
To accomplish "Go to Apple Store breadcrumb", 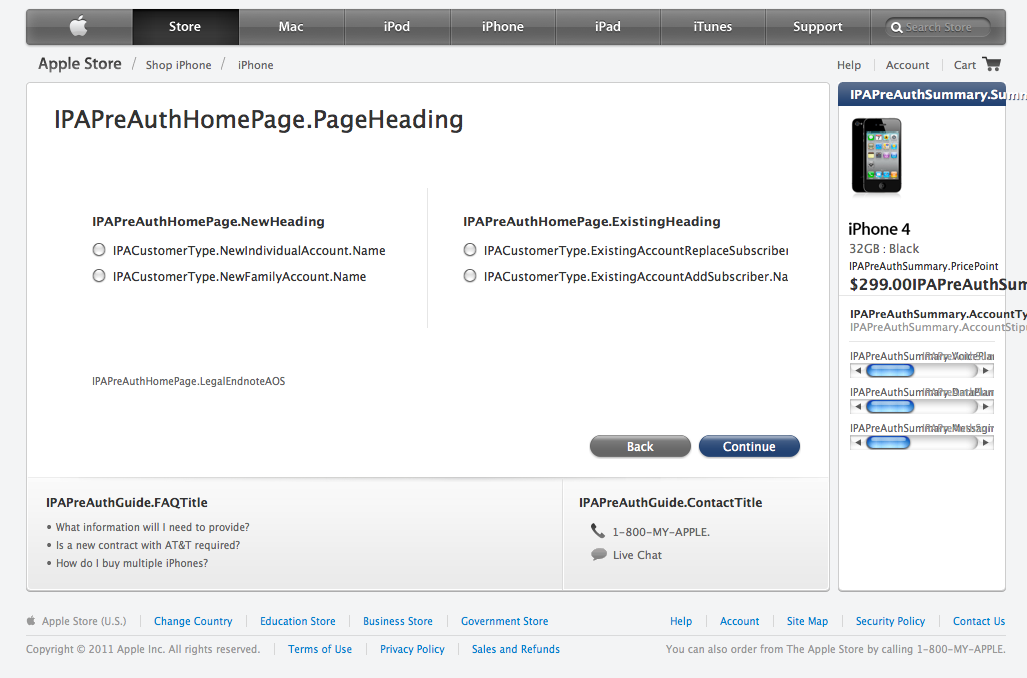I will click(80, 64).
